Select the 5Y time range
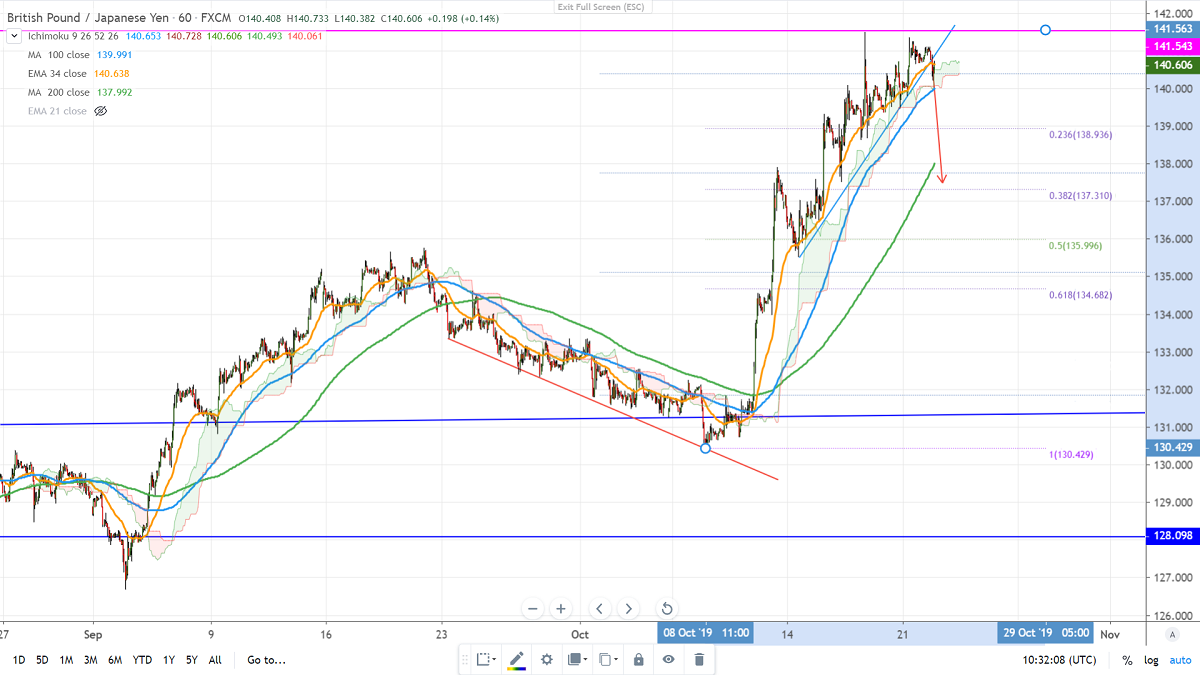Screen dimensions: 1200x675 coord(191,660)
